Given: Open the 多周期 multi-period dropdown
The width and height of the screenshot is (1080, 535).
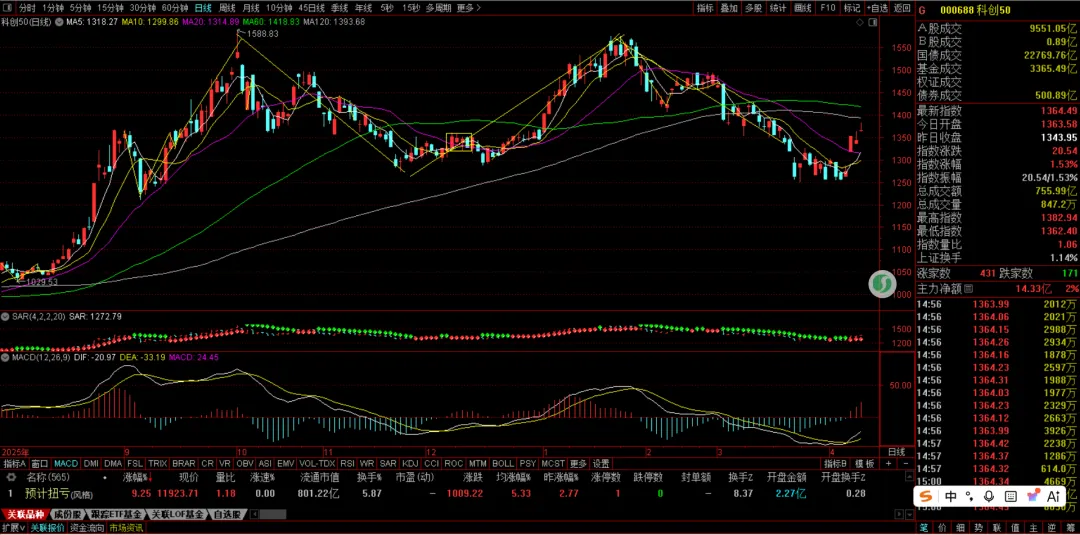Looking at the screenshot, I should (439, 8).
